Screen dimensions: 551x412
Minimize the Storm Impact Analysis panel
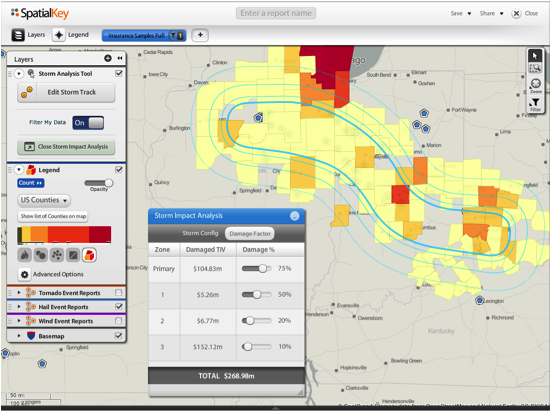pyautogui.click(x=294, y=216)
